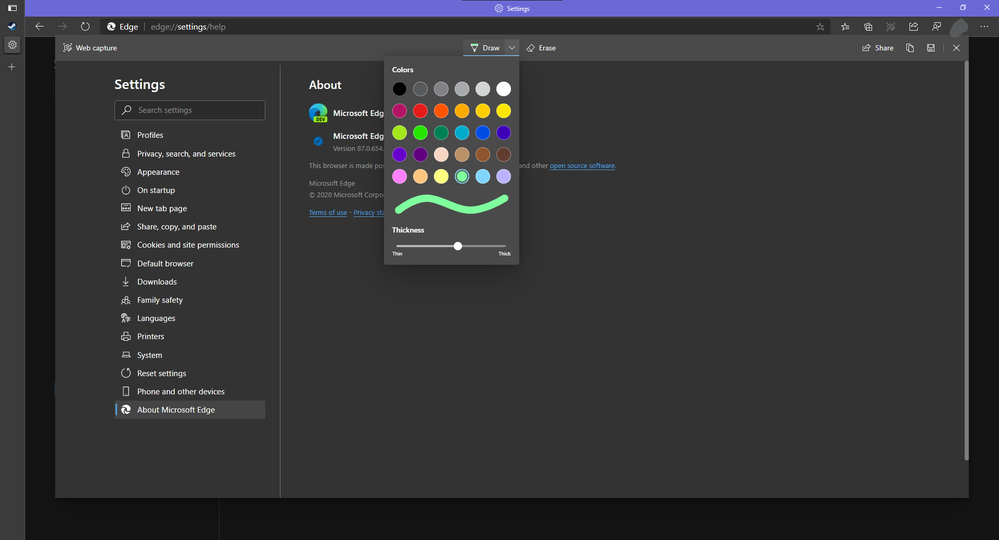Open Appearance settings
The height and width of the screenshot is (540, 999).
pos(190,172)
